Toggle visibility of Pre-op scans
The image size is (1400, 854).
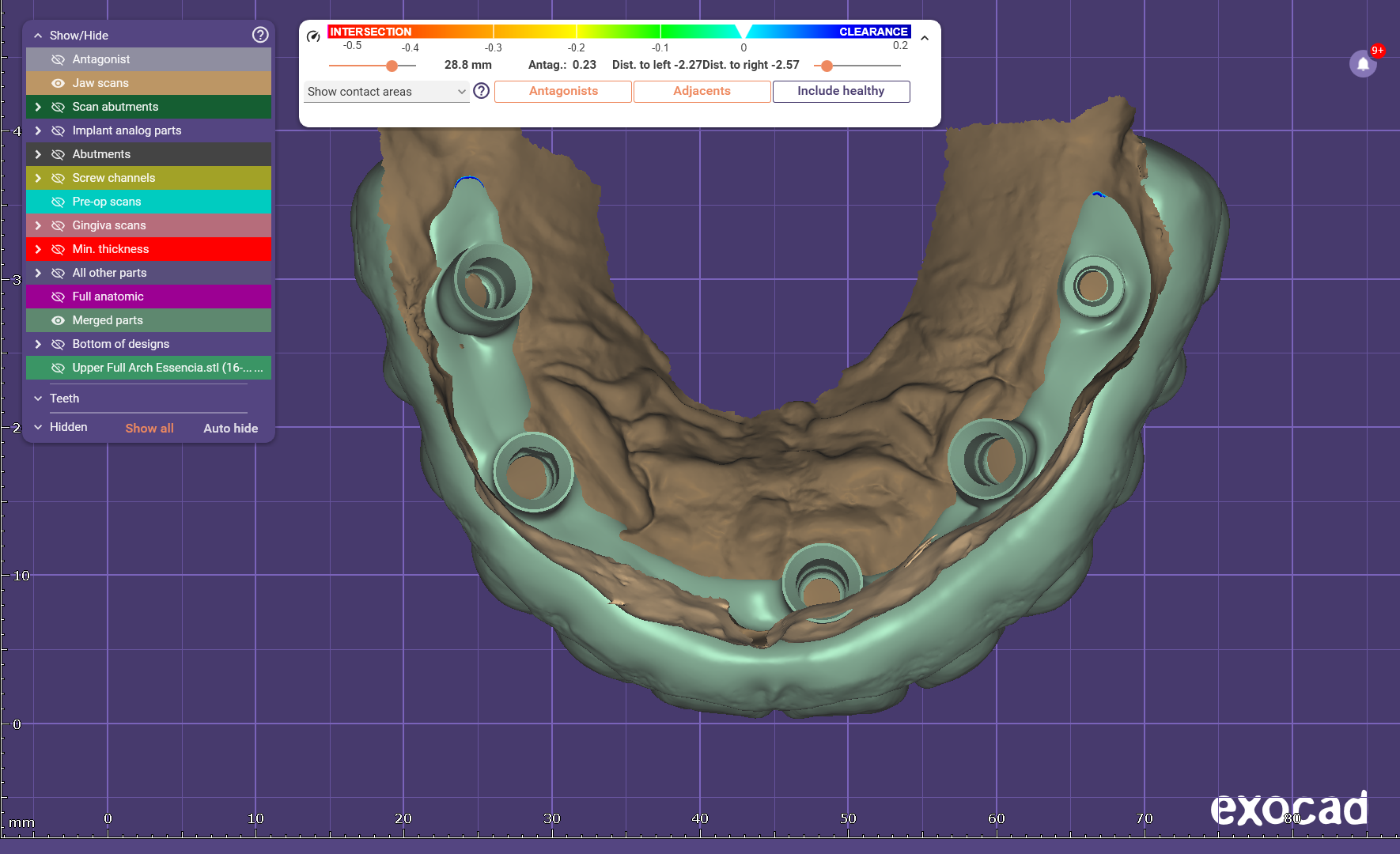click(x=58, y=202)
